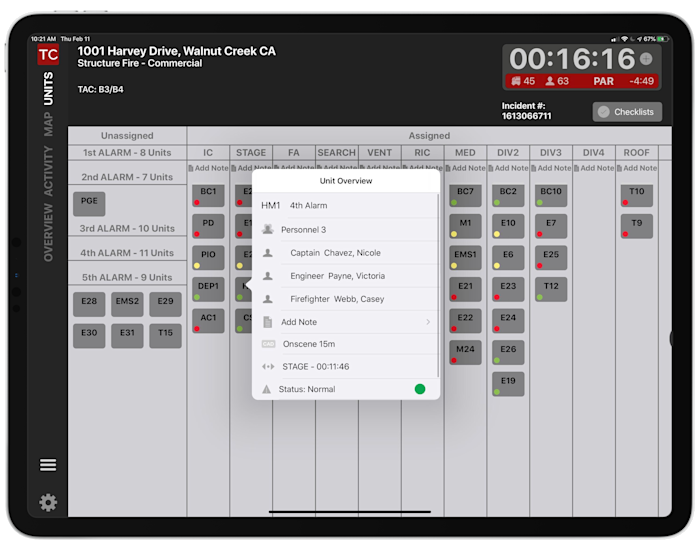Expand the 3rd ALARM - 10 Units section
700x550 pixels.
click(127, 229)
